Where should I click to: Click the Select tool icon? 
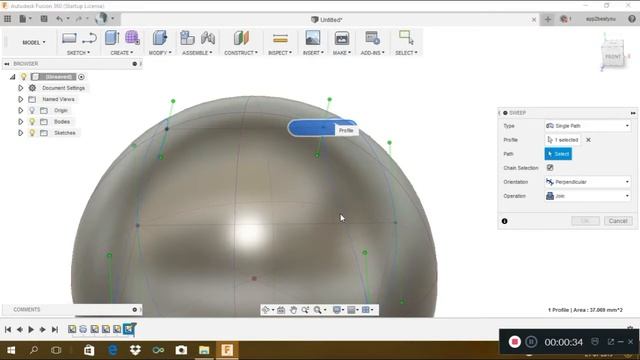pos(406,38)
